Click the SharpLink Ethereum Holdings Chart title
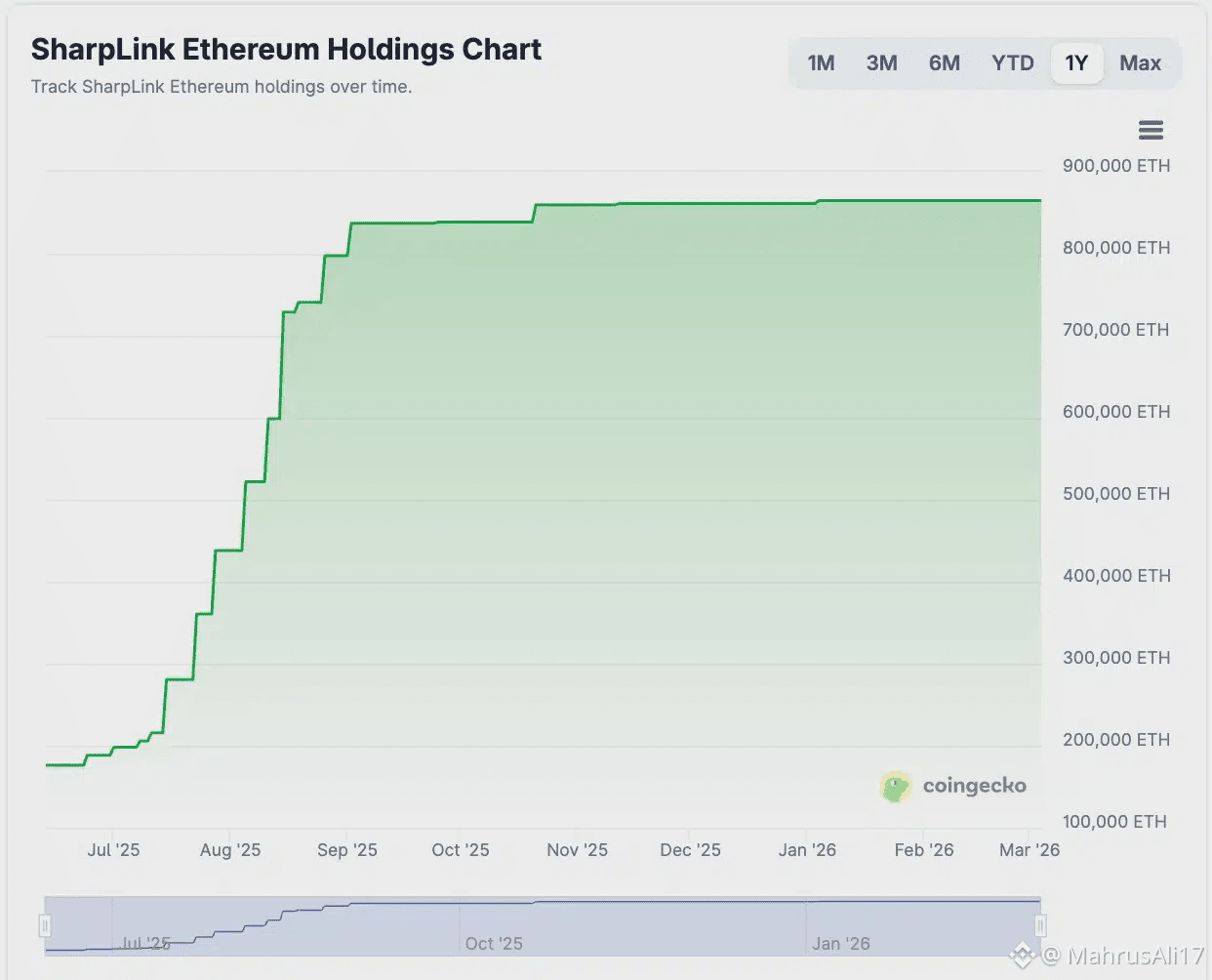This screenshot has height=980, width=1212. point(287,48)
